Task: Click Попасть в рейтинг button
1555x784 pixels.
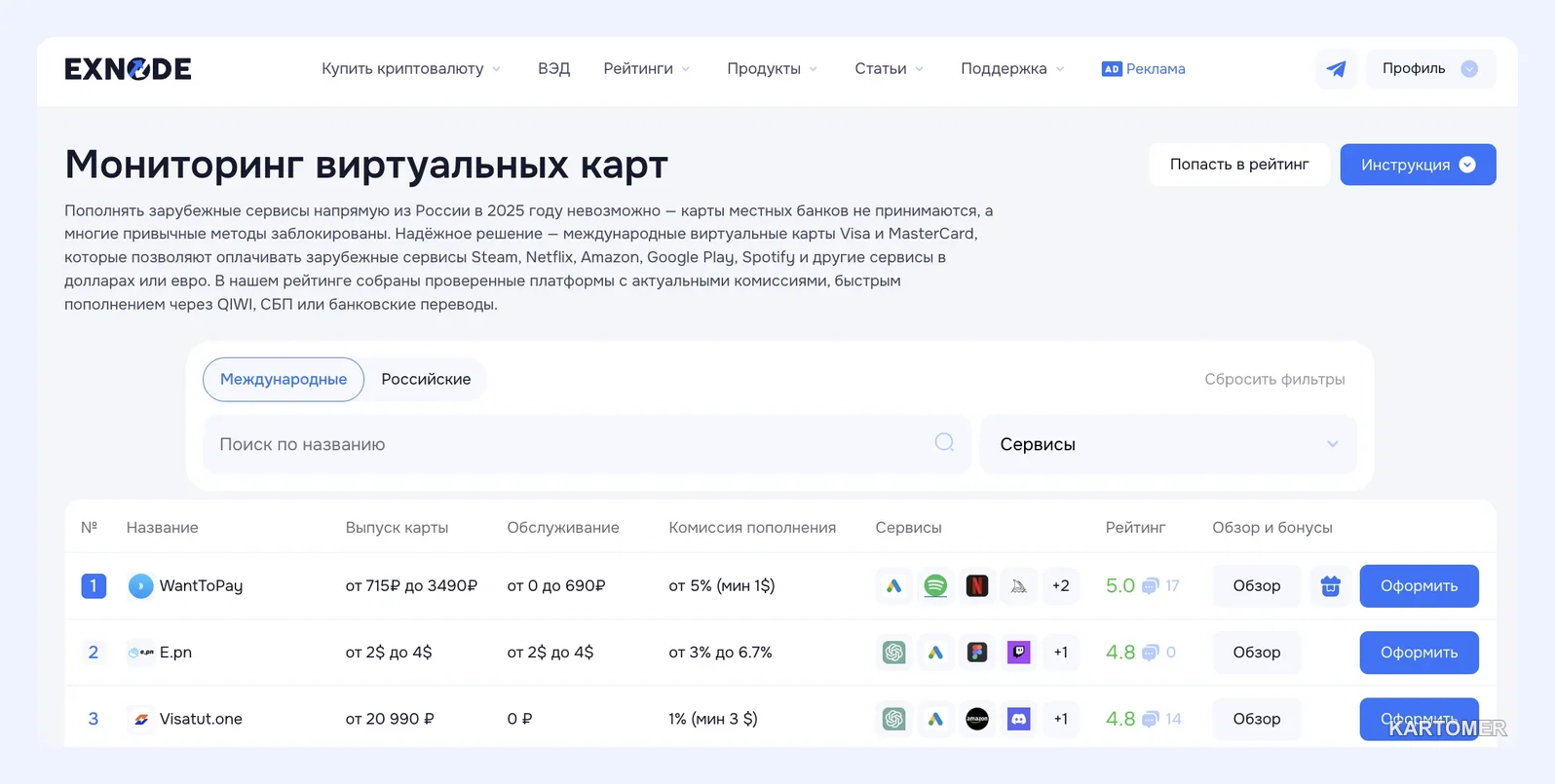Action: pyautogui.click(x=1239, y=165)
